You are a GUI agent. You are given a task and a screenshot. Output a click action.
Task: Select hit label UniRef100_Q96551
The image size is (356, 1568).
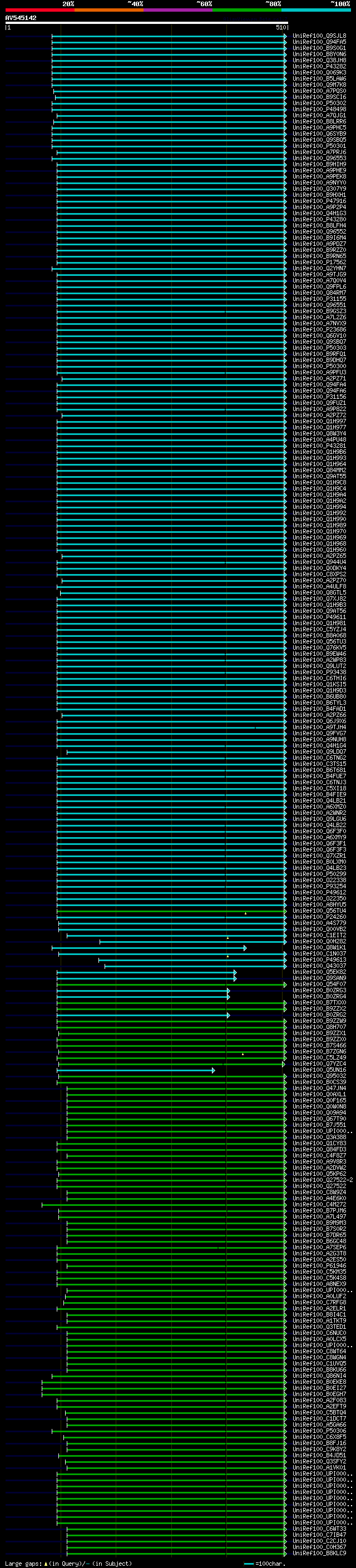(x=319, y=305)
